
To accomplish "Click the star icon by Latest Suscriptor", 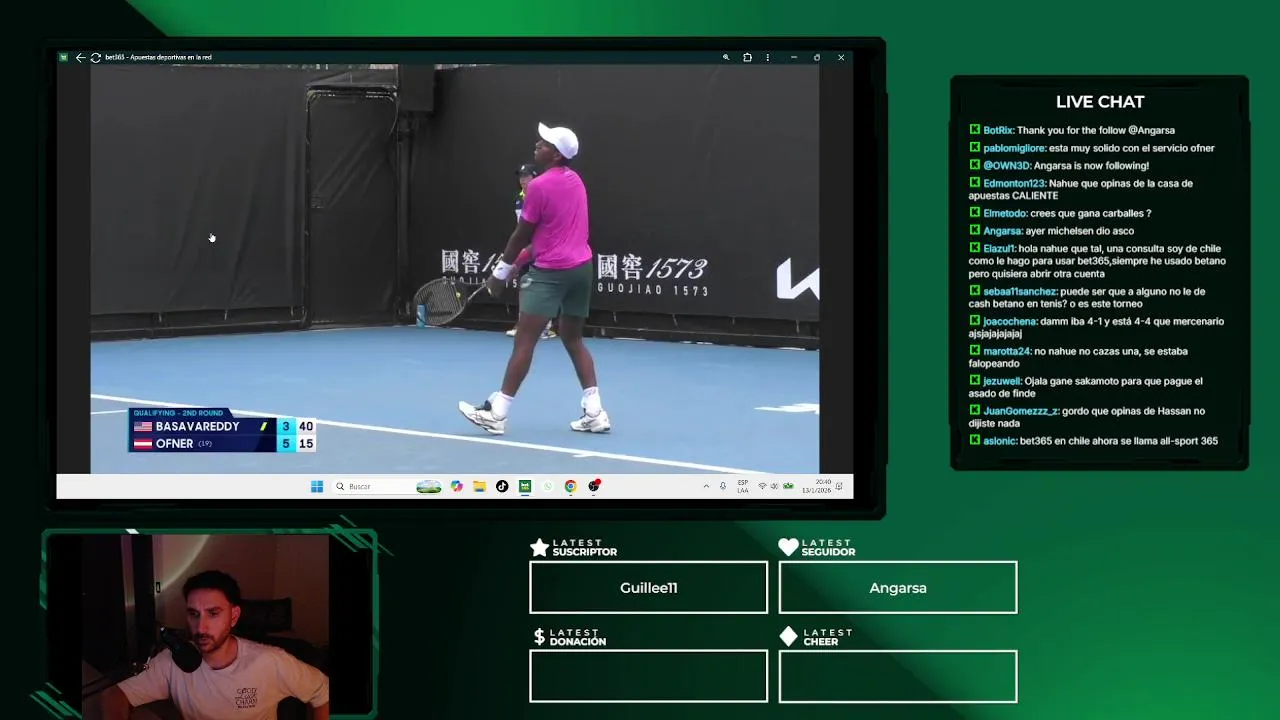I will [539, 547].
